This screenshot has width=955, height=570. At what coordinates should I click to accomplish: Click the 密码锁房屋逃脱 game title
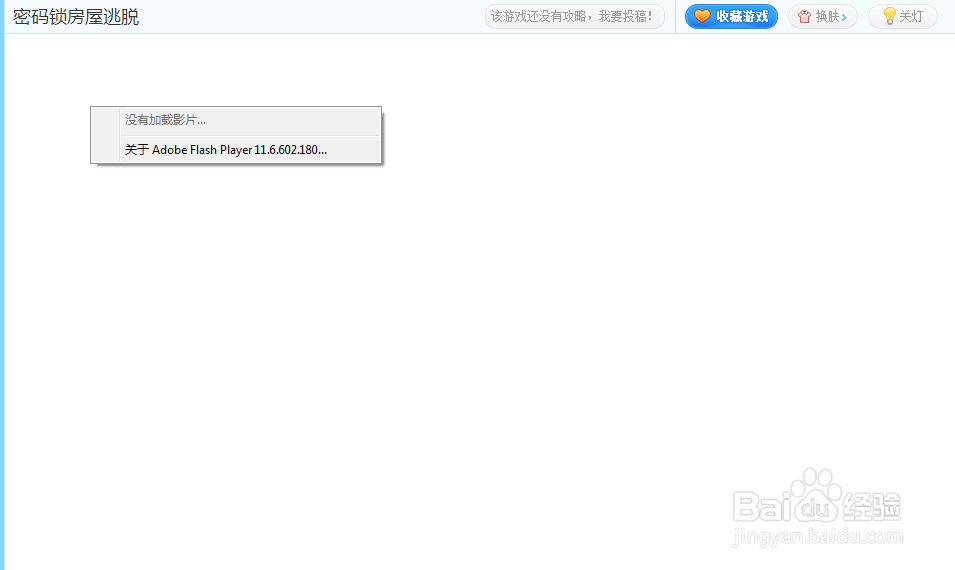point(76,16)
